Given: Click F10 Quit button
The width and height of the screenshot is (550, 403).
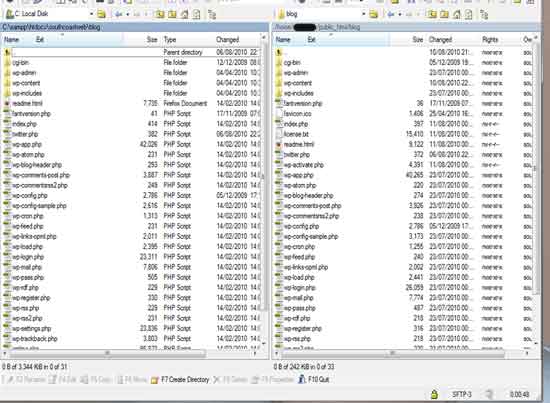Looking at the screenshot, I should (x=314, y=380).
